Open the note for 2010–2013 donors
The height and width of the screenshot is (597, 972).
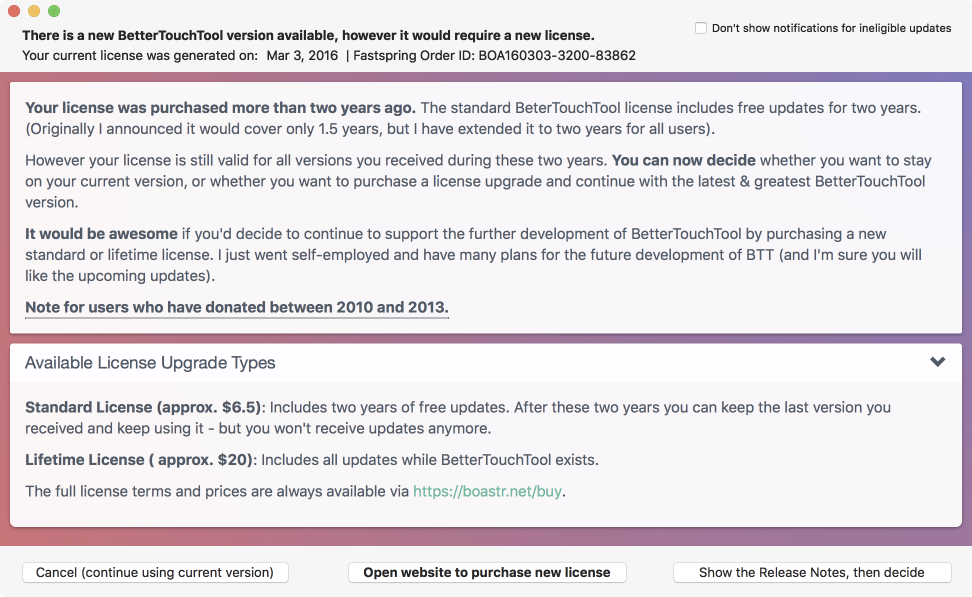[x=236, y=307]
